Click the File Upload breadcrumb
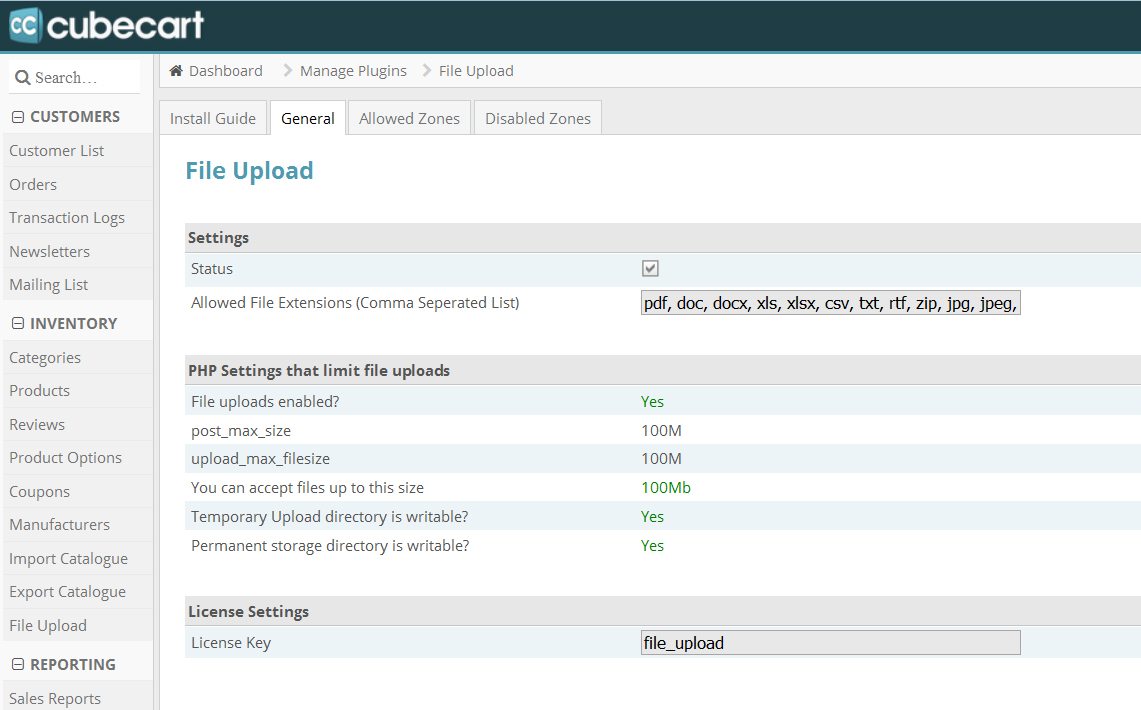This screenshot has width=1141, height=710. click(476, 71)
